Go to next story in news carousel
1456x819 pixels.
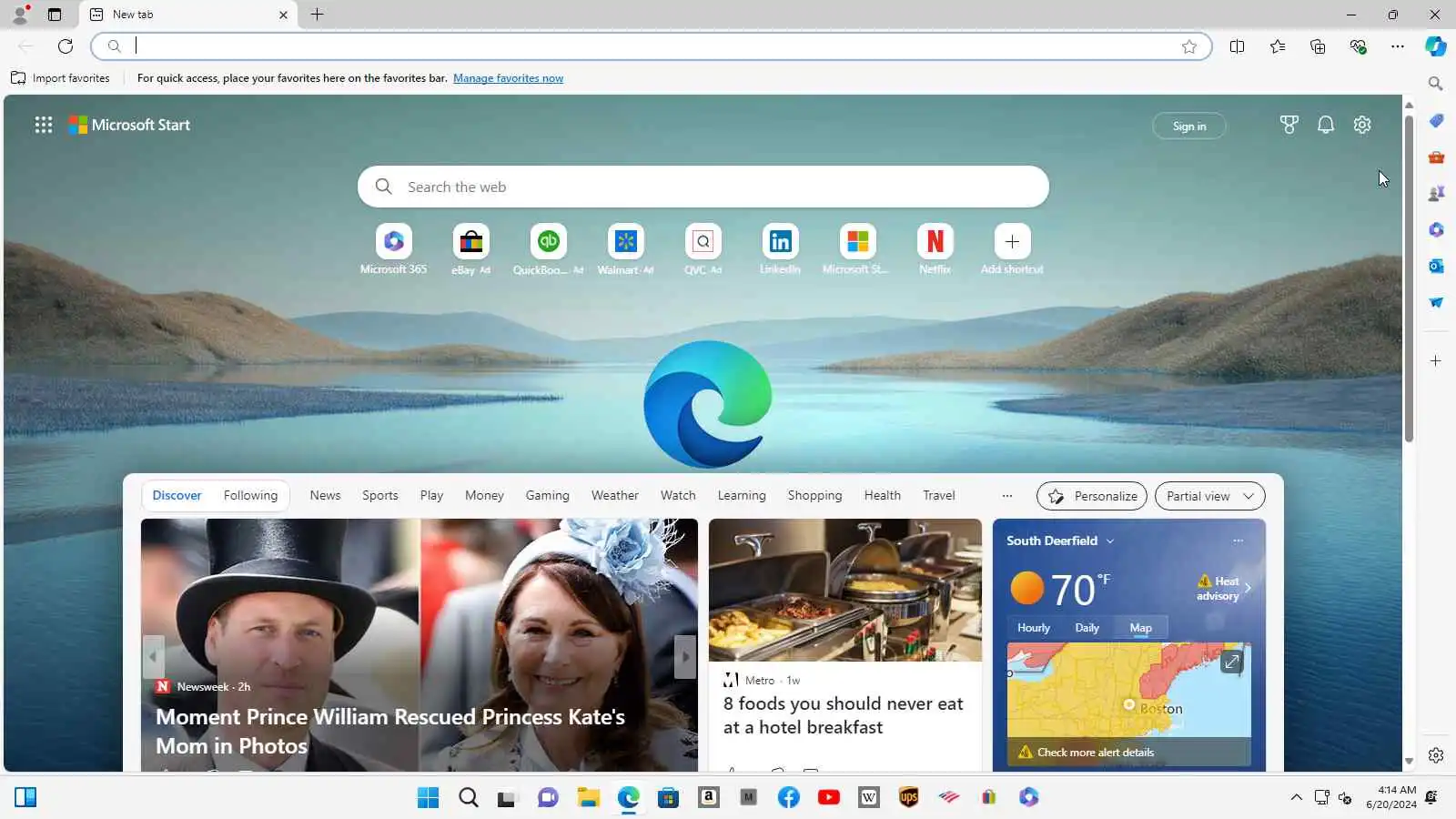685,657
